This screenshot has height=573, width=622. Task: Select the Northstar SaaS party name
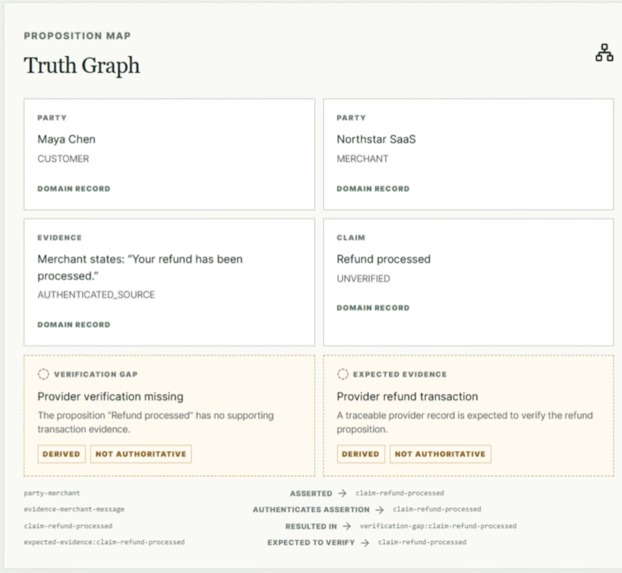376,139
